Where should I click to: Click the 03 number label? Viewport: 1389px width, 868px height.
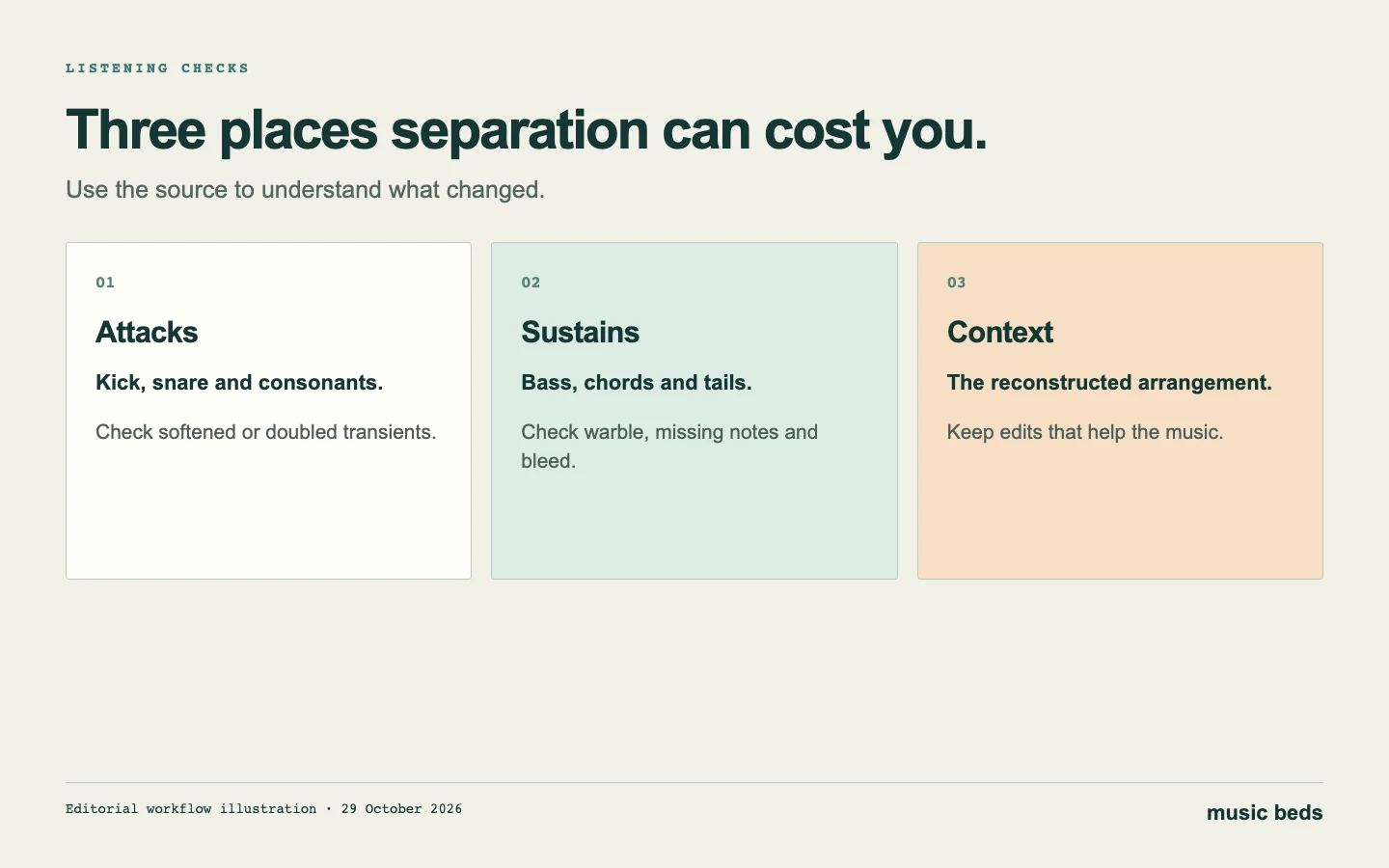click(956, 283)
